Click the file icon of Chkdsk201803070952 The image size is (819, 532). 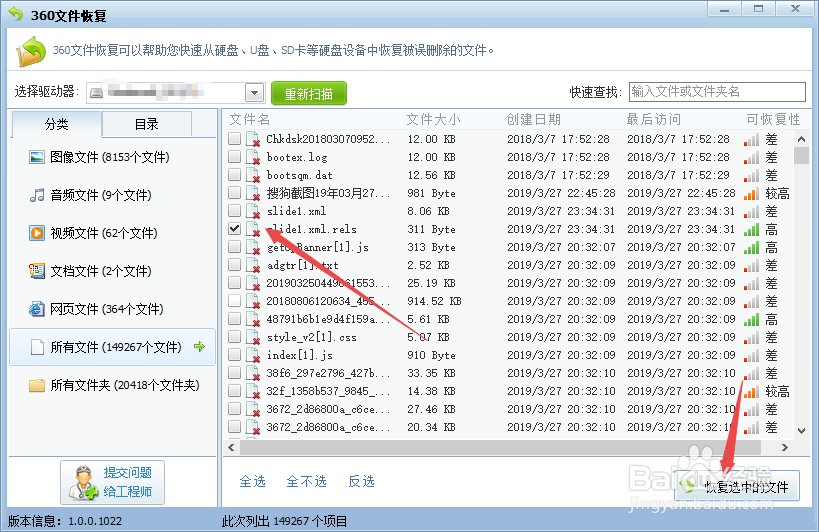pos(253,139)
